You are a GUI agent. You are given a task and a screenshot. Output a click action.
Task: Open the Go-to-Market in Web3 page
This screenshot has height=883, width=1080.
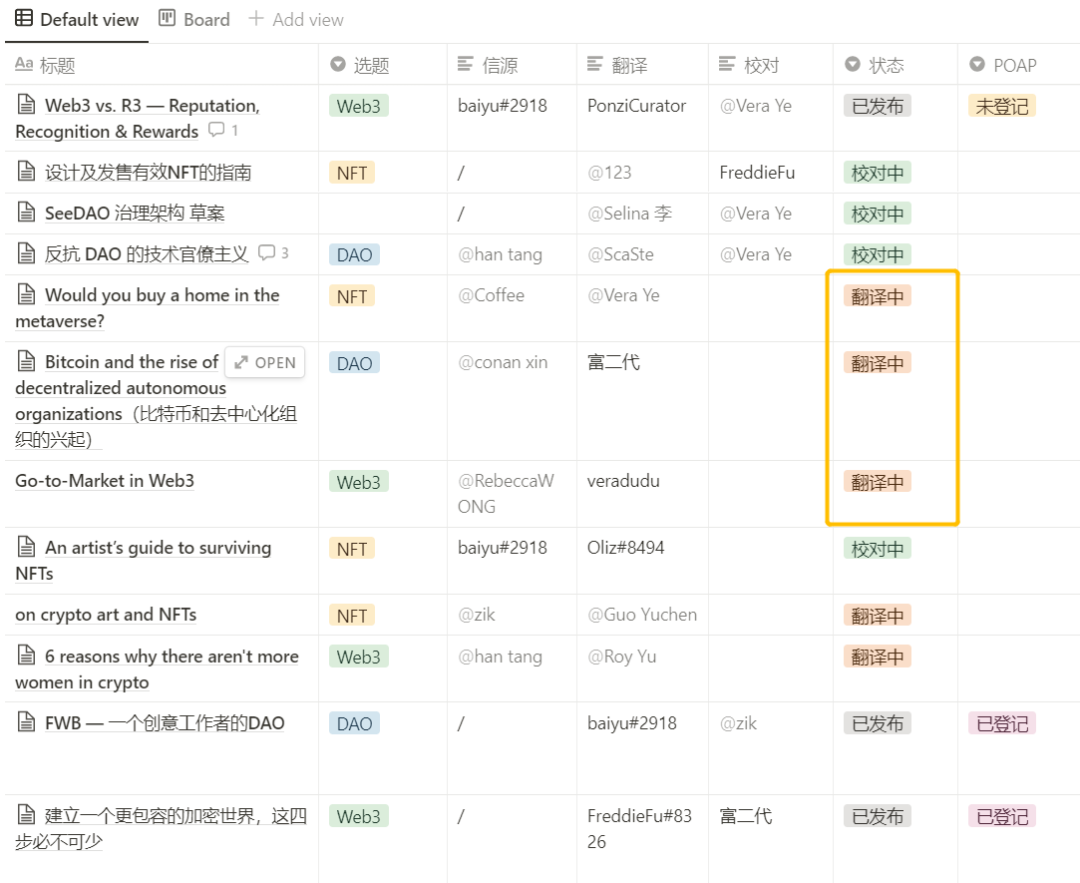(105, 480)
